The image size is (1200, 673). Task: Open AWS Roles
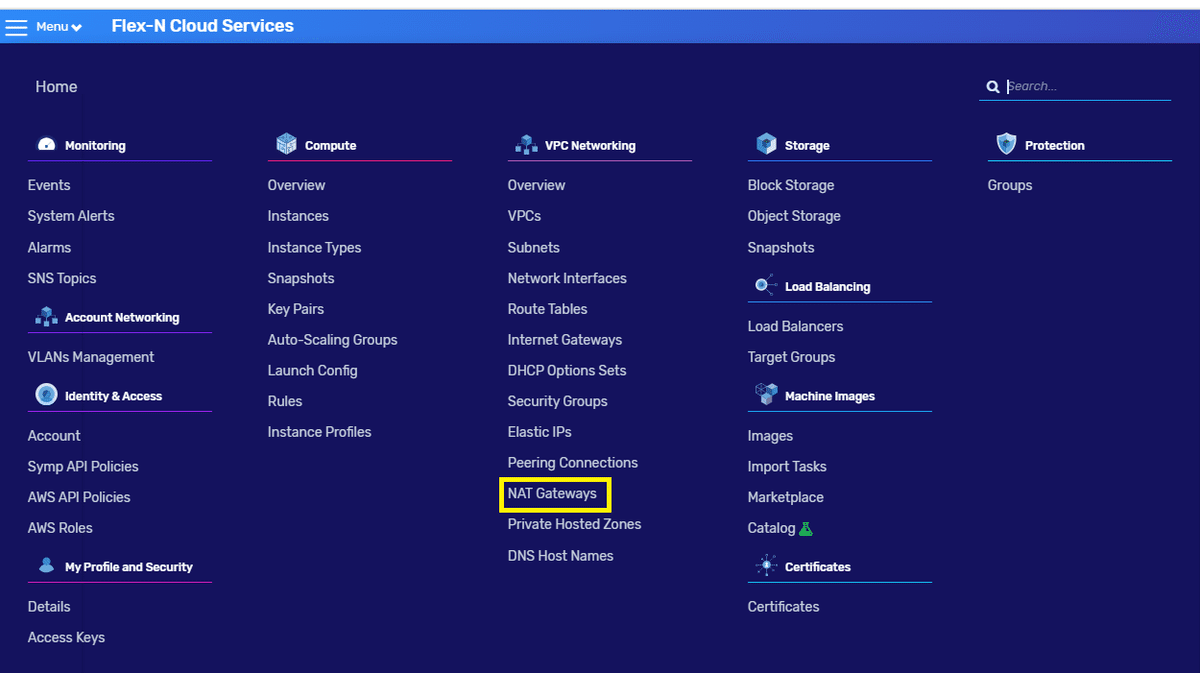[60, 528]
